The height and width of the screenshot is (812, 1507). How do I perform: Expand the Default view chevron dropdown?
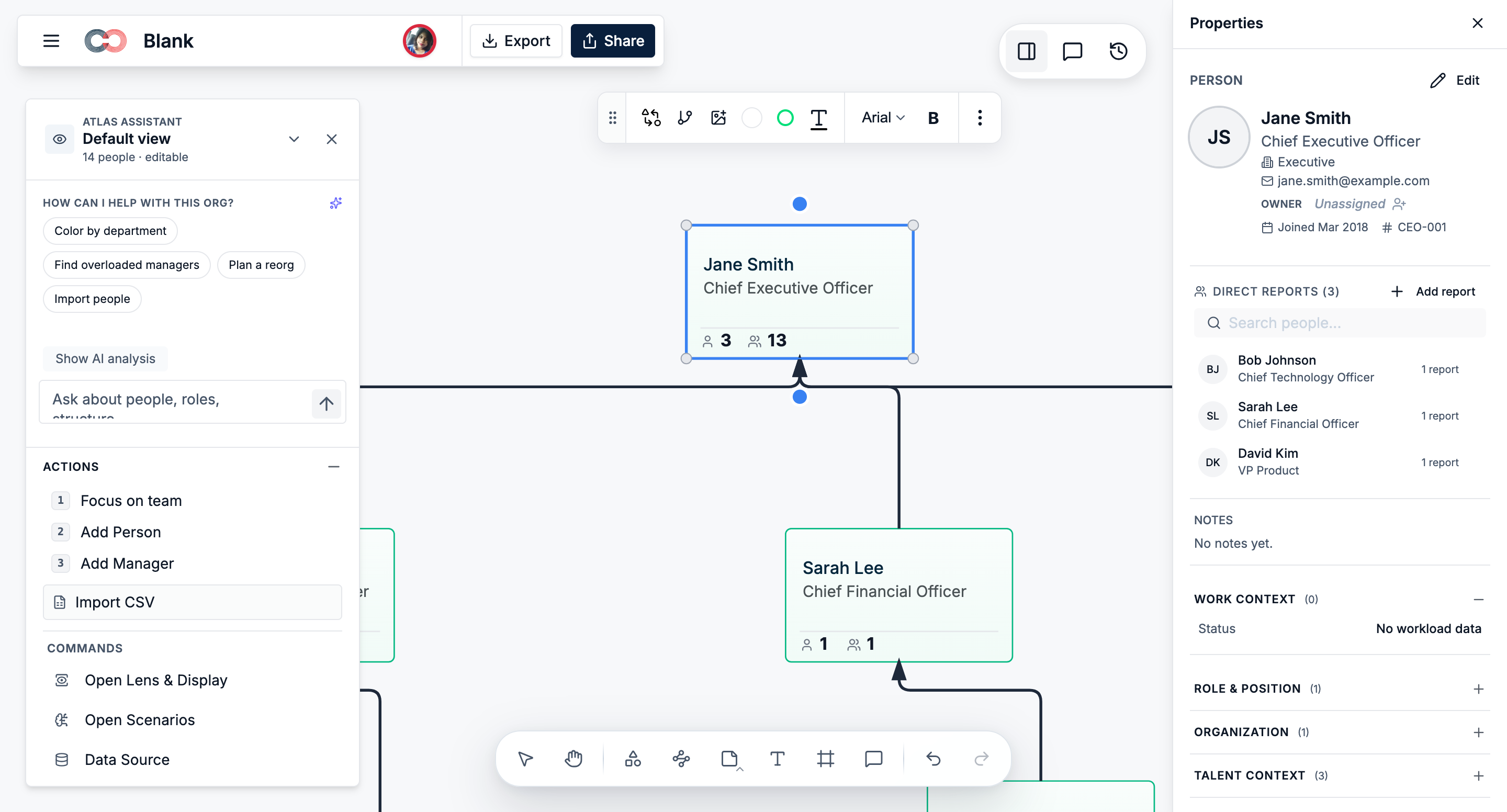pyautogui.click(x=294, y=139)
